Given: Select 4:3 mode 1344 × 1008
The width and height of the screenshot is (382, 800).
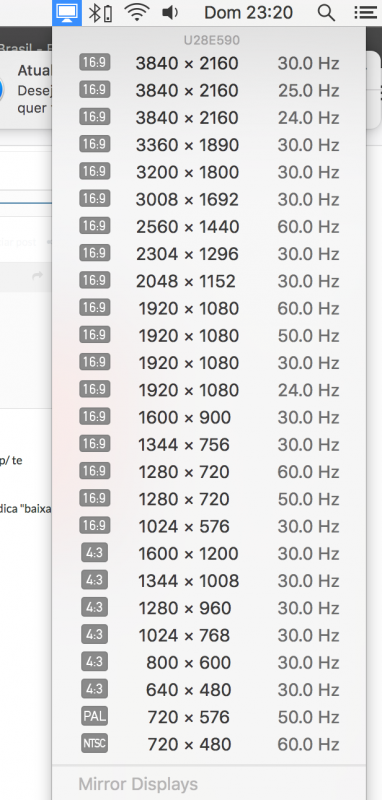Looking at the screenshot, I should (x=209, y=581).
